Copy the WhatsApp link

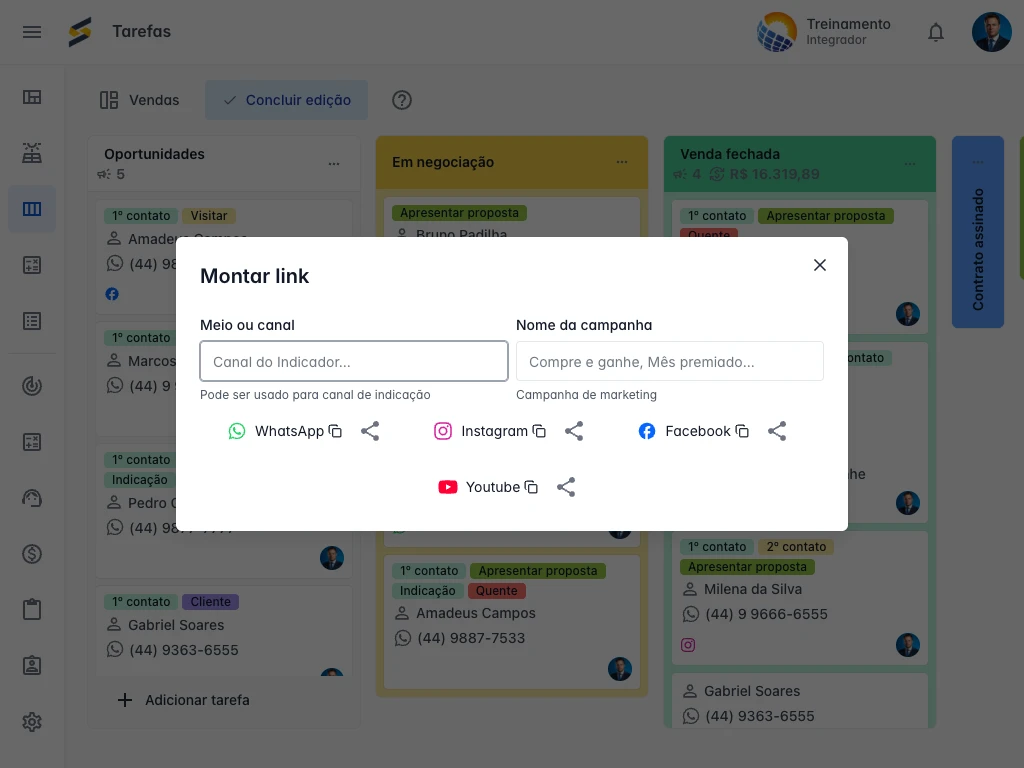[x=336, y=431]
